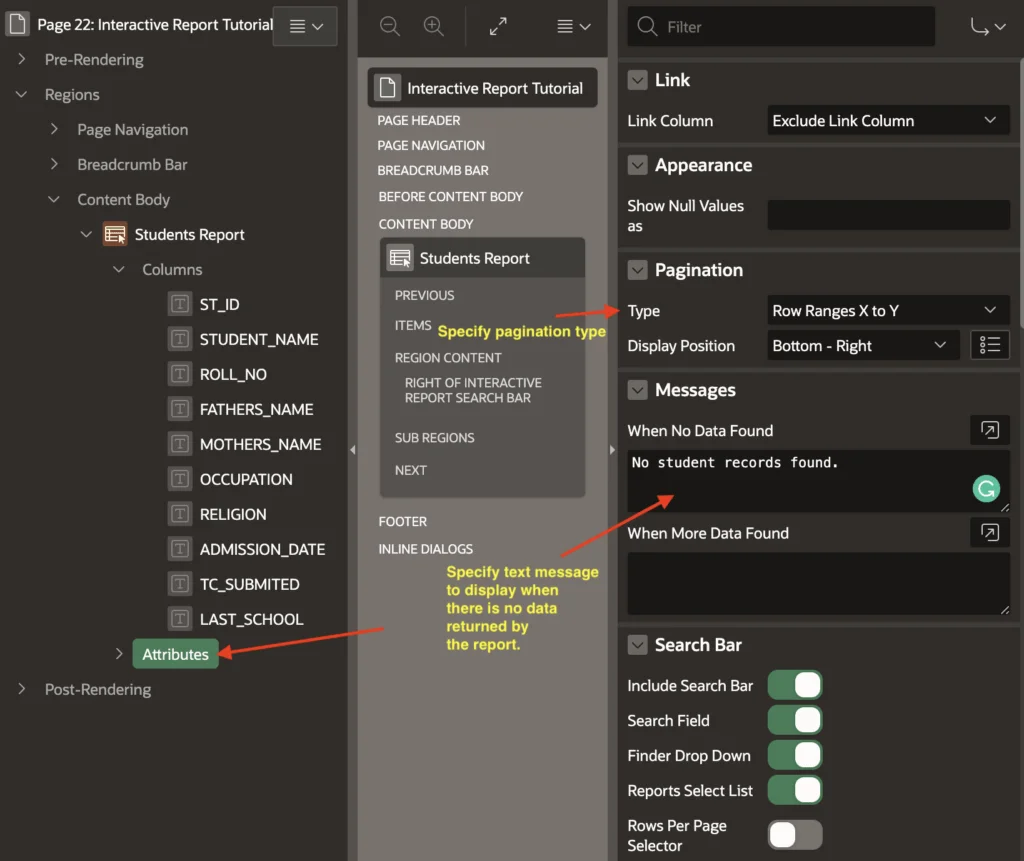Toggle Finder Drop Down switch
The image size is (1024, 861).
795,755
